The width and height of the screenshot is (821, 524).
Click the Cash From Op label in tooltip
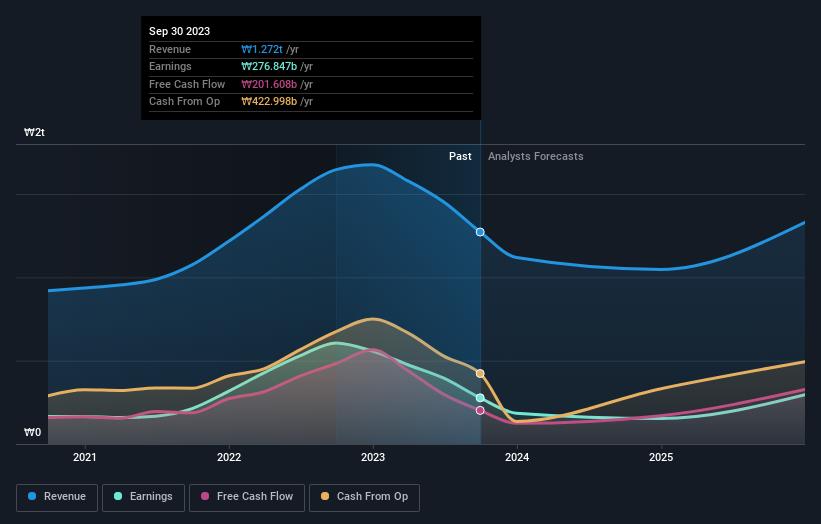click(184, 102)
